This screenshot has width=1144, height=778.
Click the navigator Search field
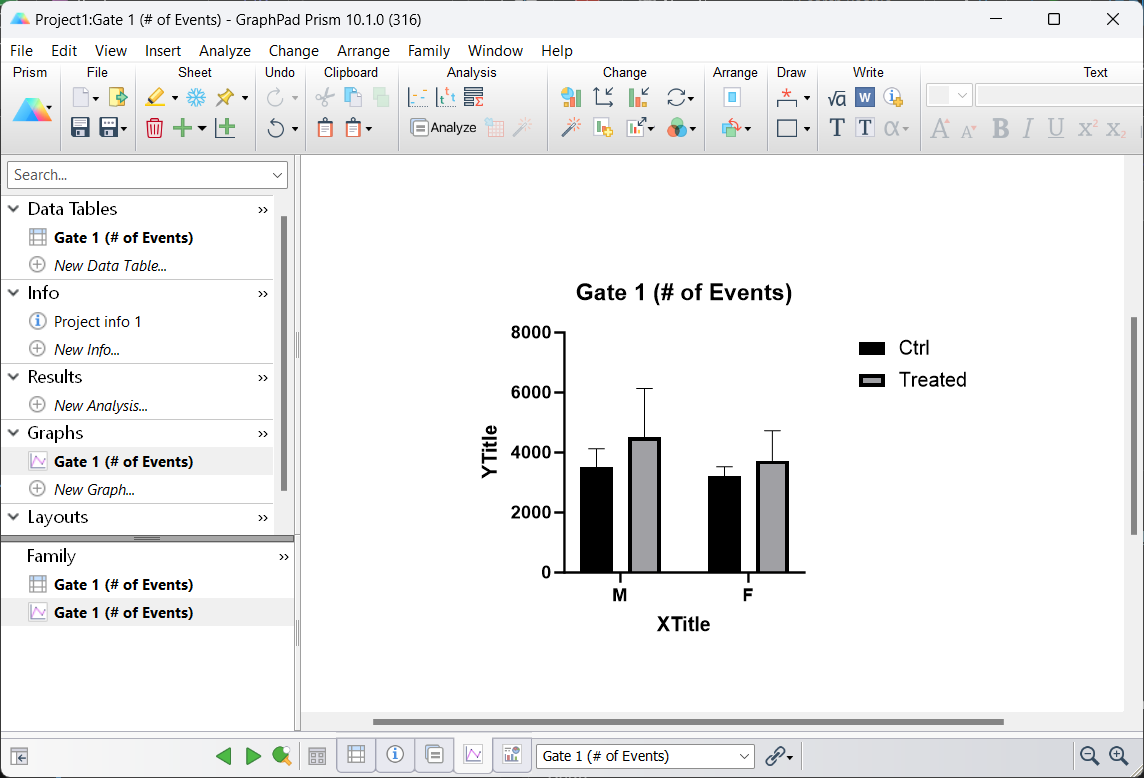[x=138, y=175]
